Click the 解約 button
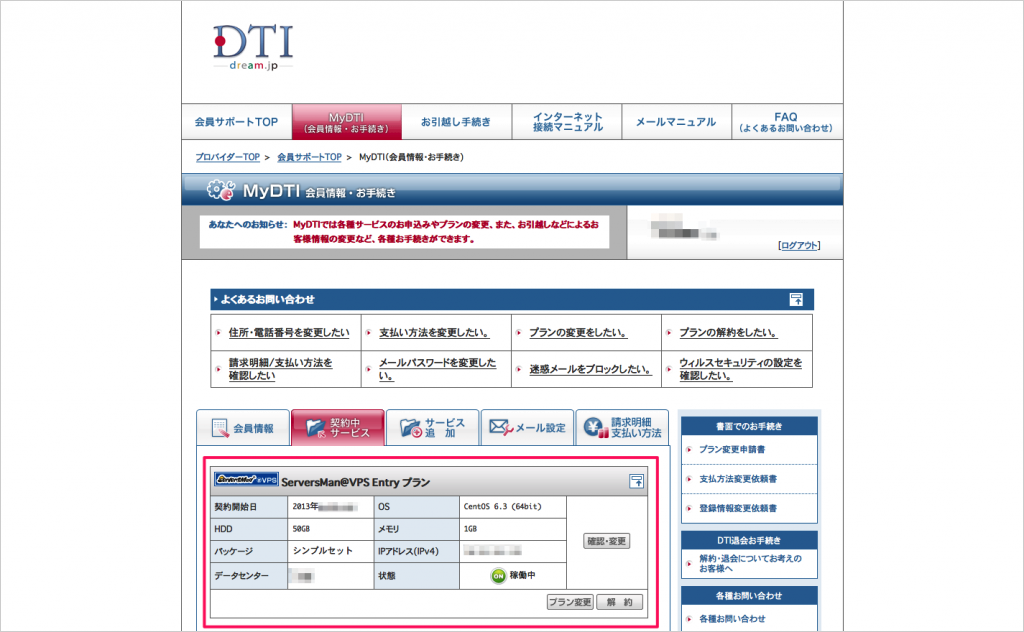Image resolution: width=1024 pixels, height=632 pixels. [x=619, y=602]
